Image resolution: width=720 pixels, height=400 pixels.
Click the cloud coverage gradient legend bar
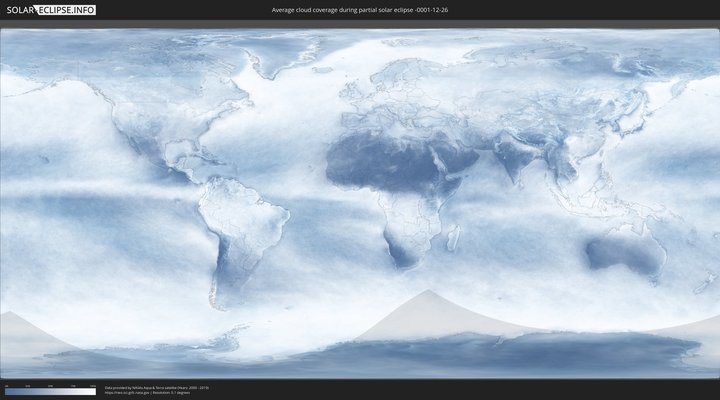coord(50,391)
